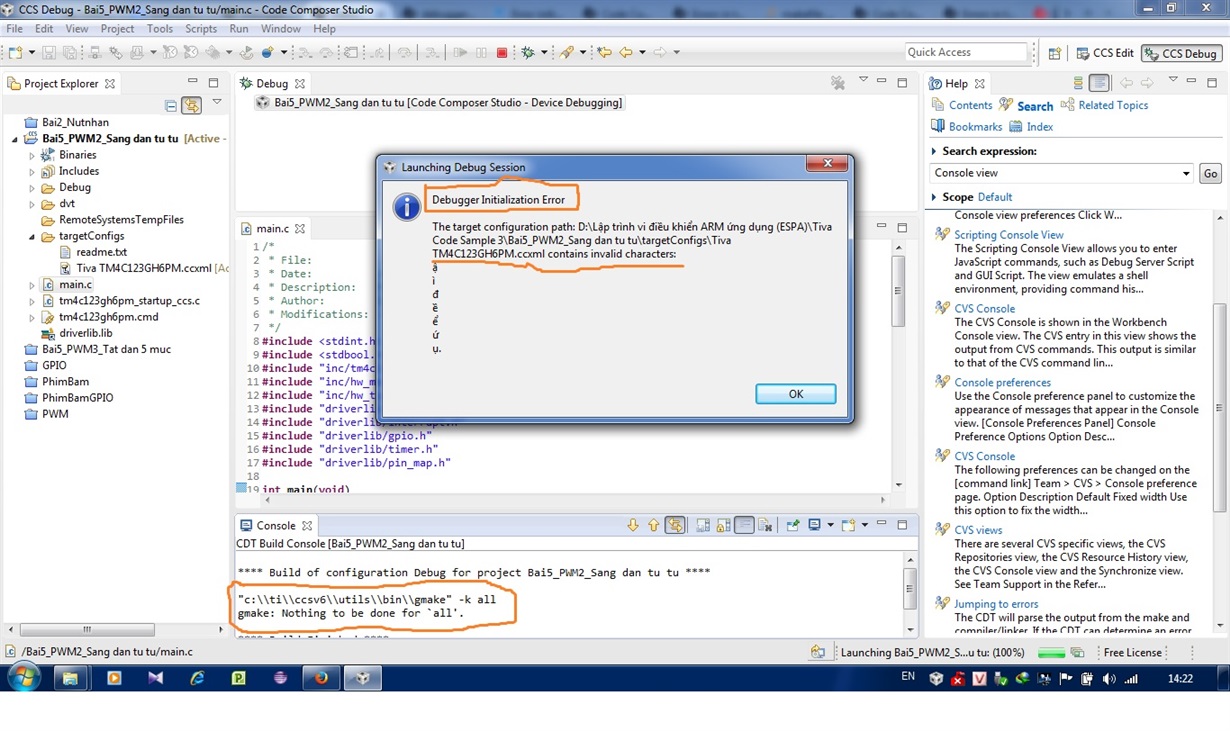The image size is (1230, 731).
Task: Open Scripting Console View help result
Action: coord(1009,235)
